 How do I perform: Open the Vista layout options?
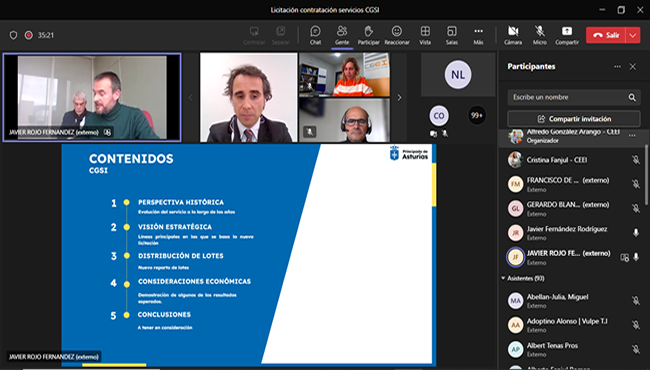[x=425, y=35]
